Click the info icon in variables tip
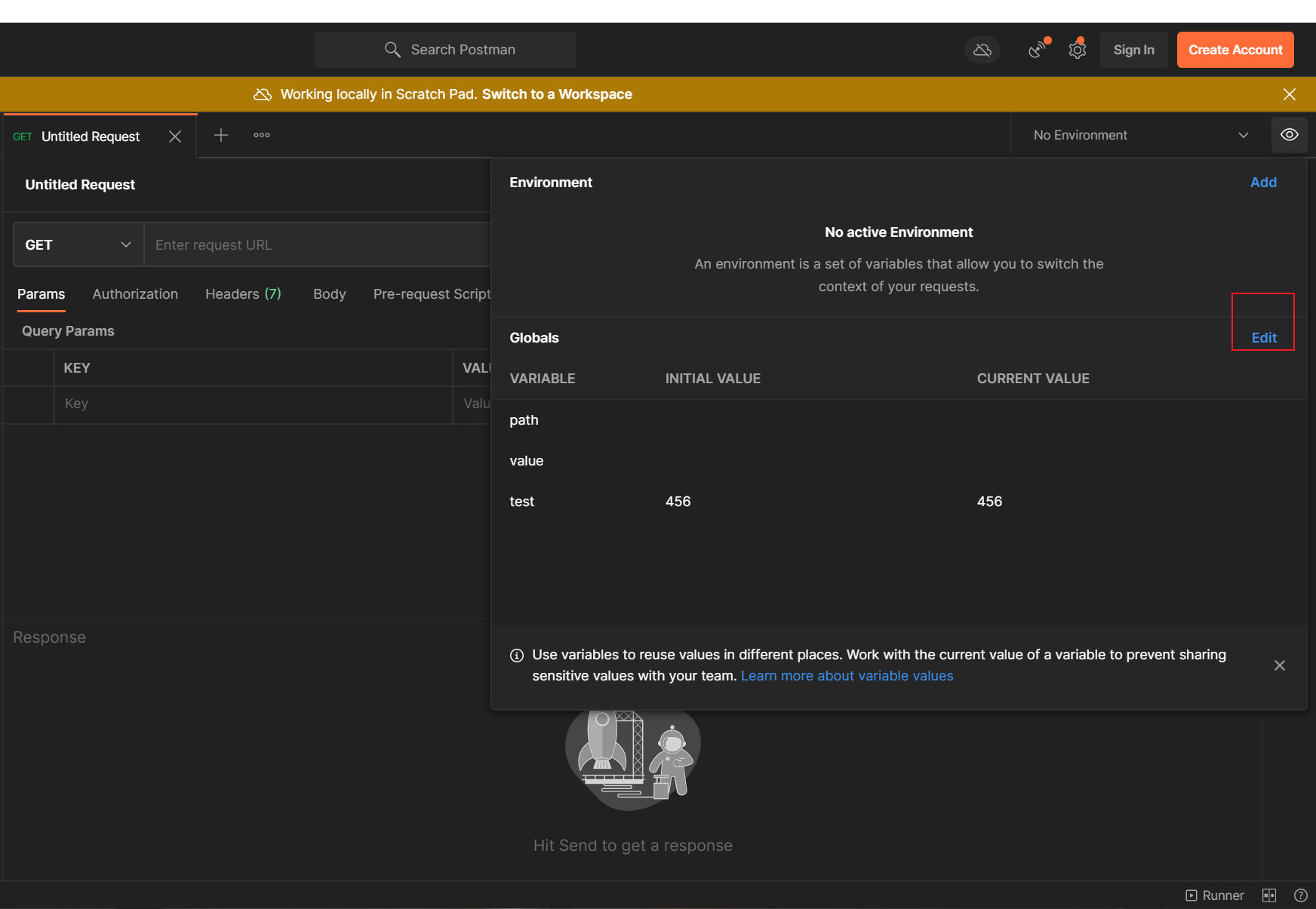Image resolution: width=1316 pixels, height=909 pixels. [x=517, y=656]
